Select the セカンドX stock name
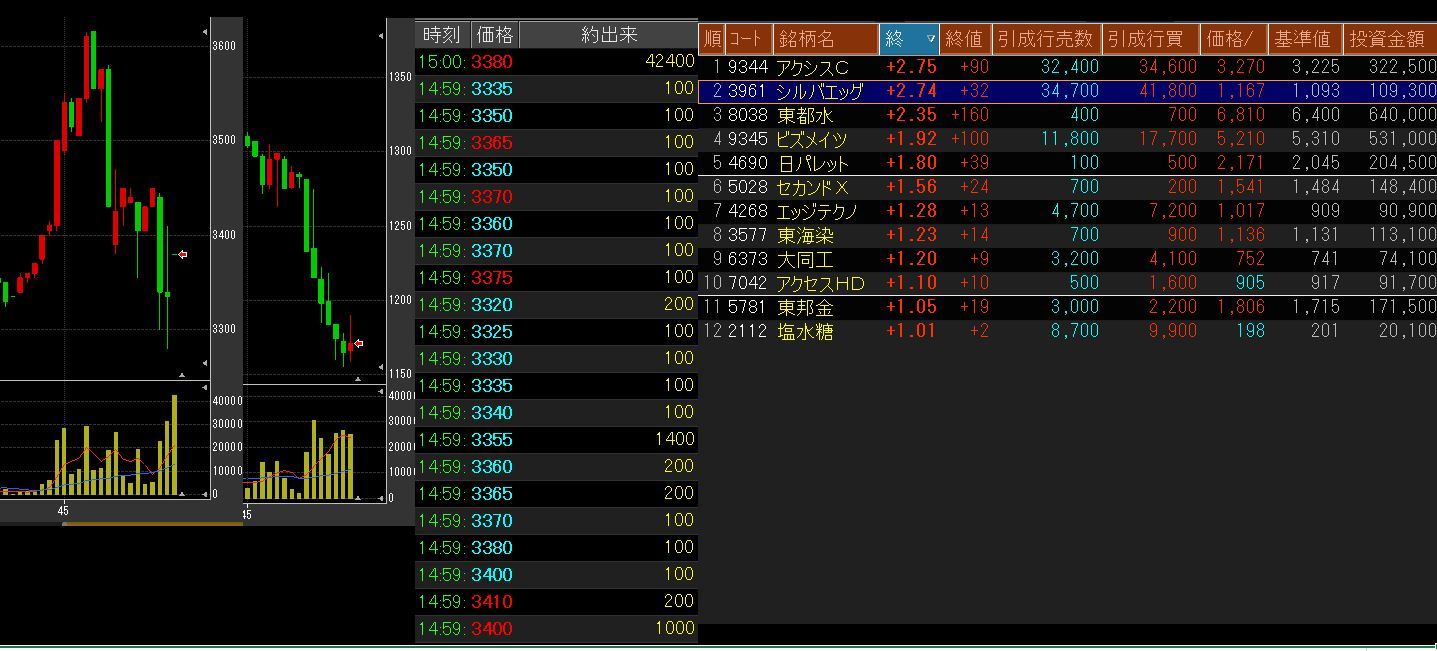Viewport: 1437px width, 651px height. coord(812,187)
